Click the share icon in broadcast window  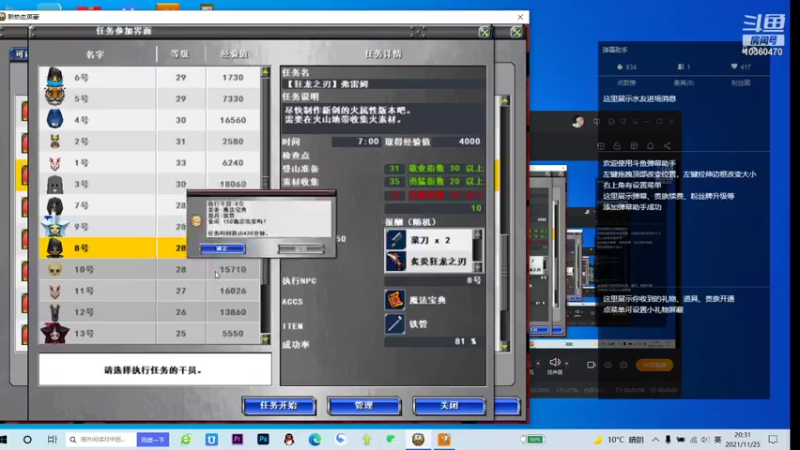pos(667,146)
